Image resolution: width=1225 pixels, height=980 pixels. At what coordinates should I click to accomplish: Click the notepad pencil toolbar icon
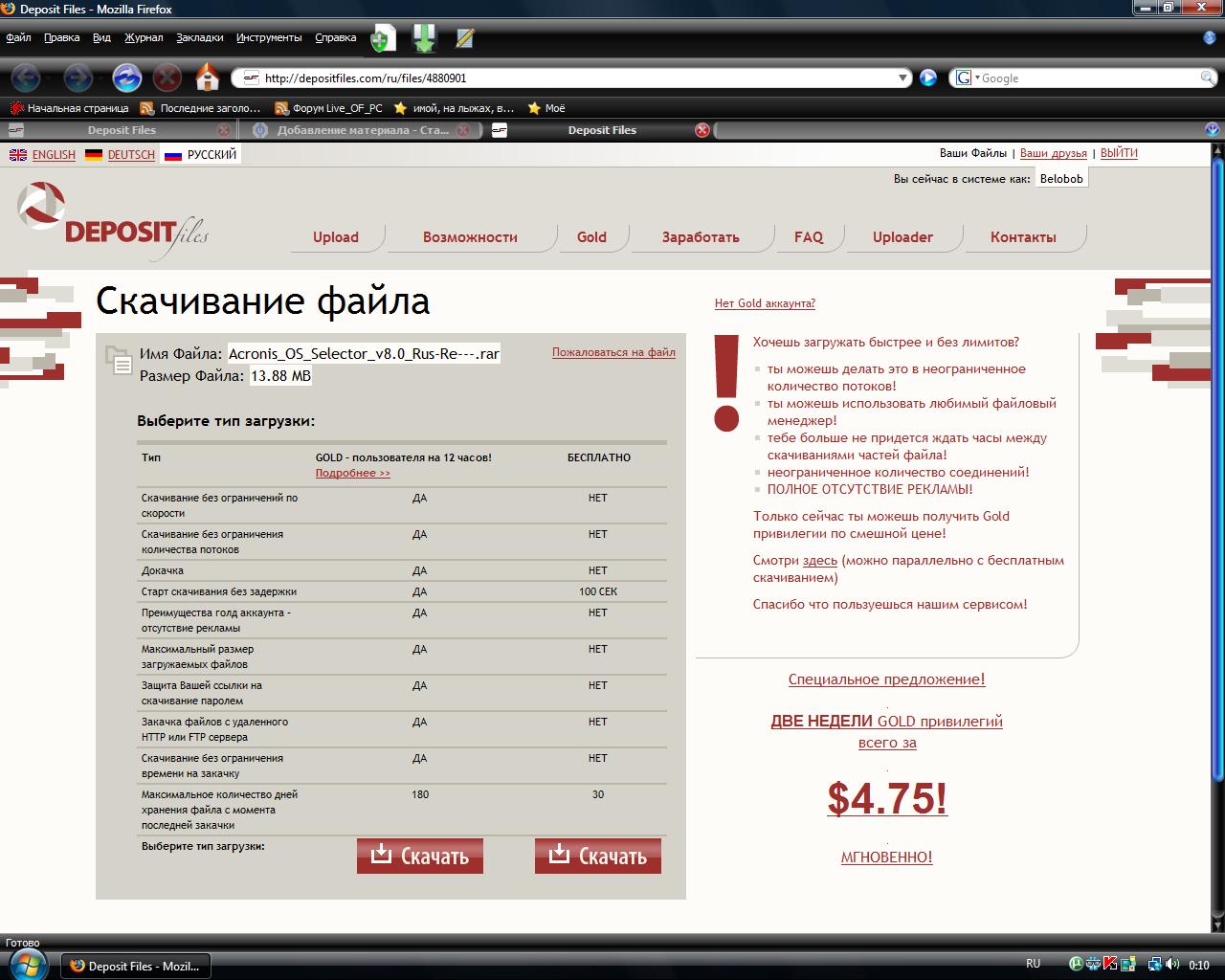(x=465, y=39)
